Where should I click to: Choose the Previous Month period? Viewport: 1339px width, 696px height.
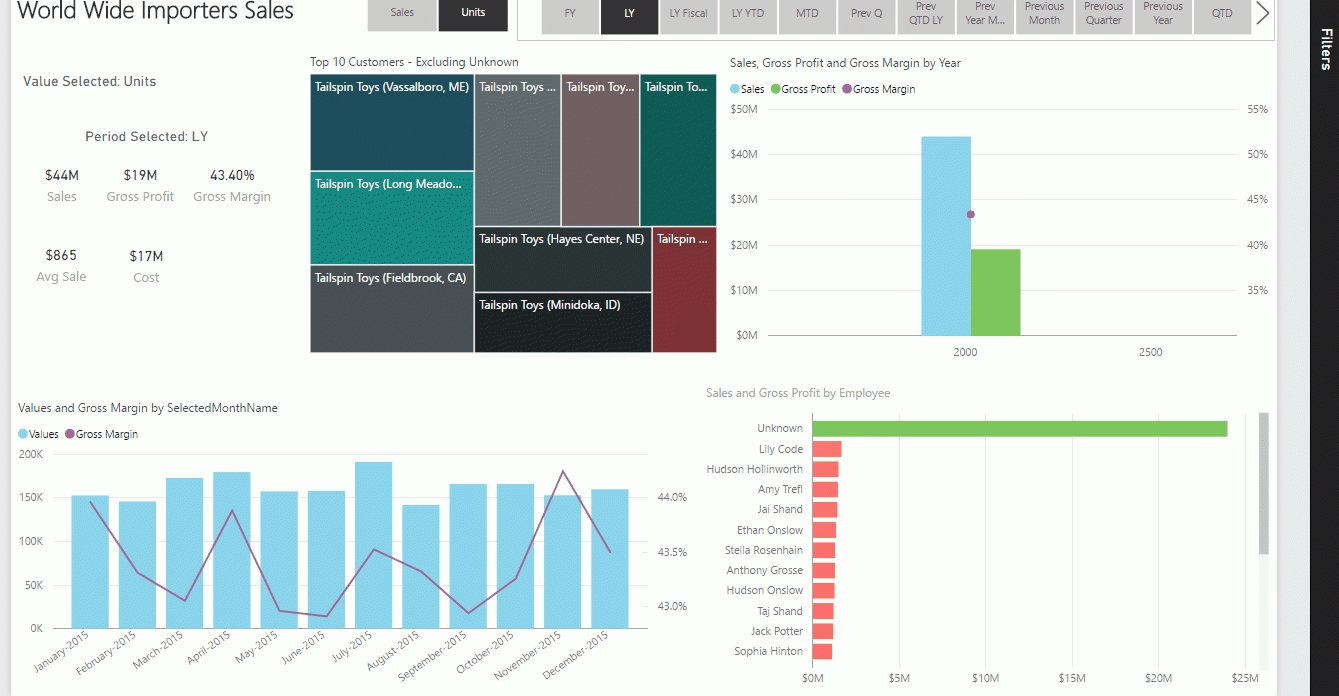[x=1044, y=15]
